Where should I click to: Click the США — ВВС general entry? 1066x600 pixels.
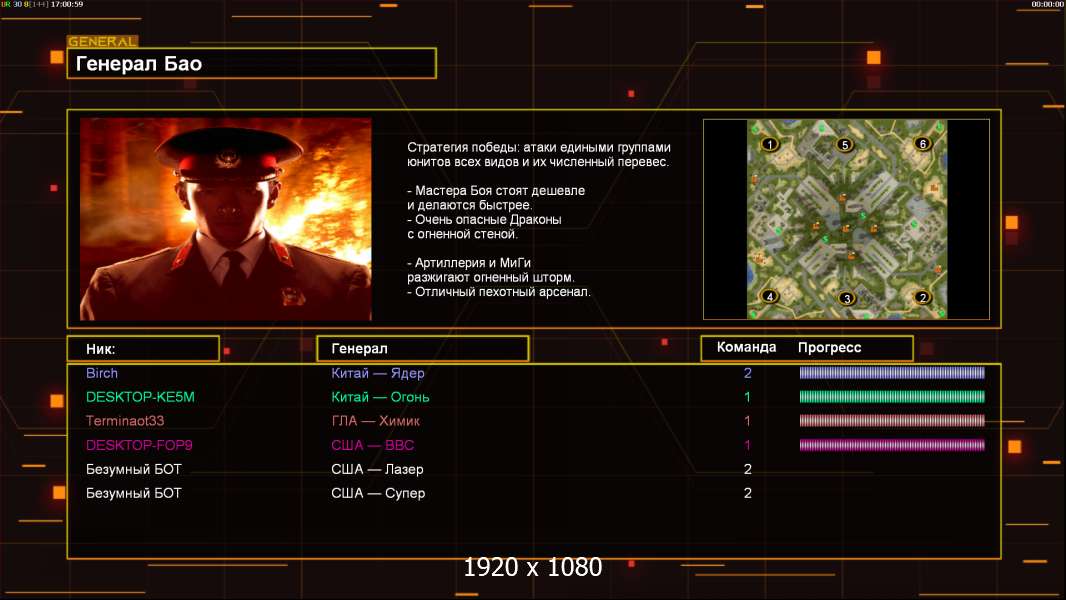click(x=373, y=445)
